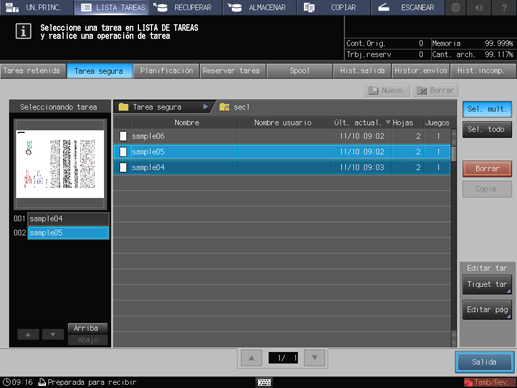This screenshot has width=517, height=388.
Task: Click the sec1 folder icon
Action: point(224,107)
